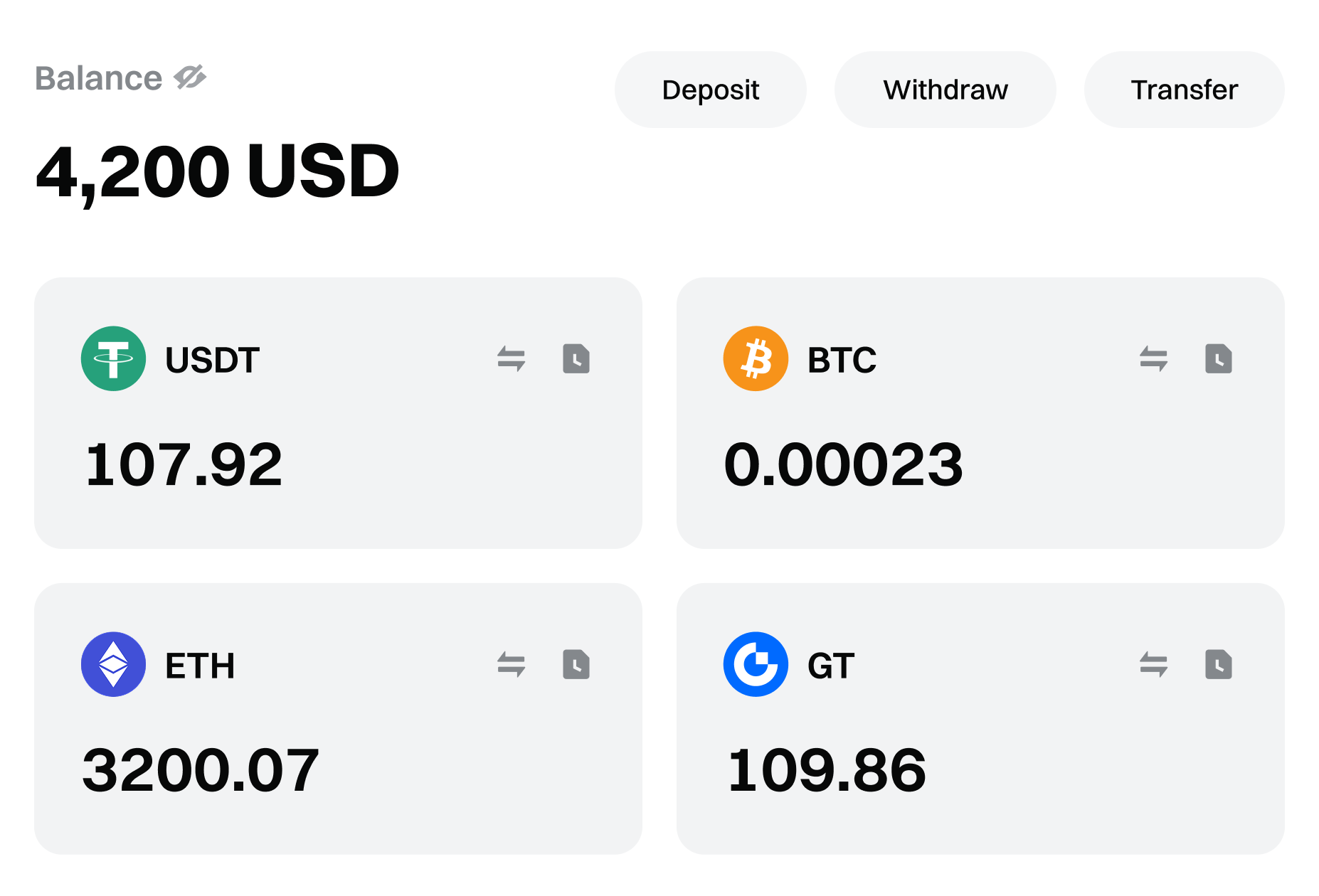Open GT transaction history icon
Viewport: 1319px width, 896px height.
(1218, 664)
